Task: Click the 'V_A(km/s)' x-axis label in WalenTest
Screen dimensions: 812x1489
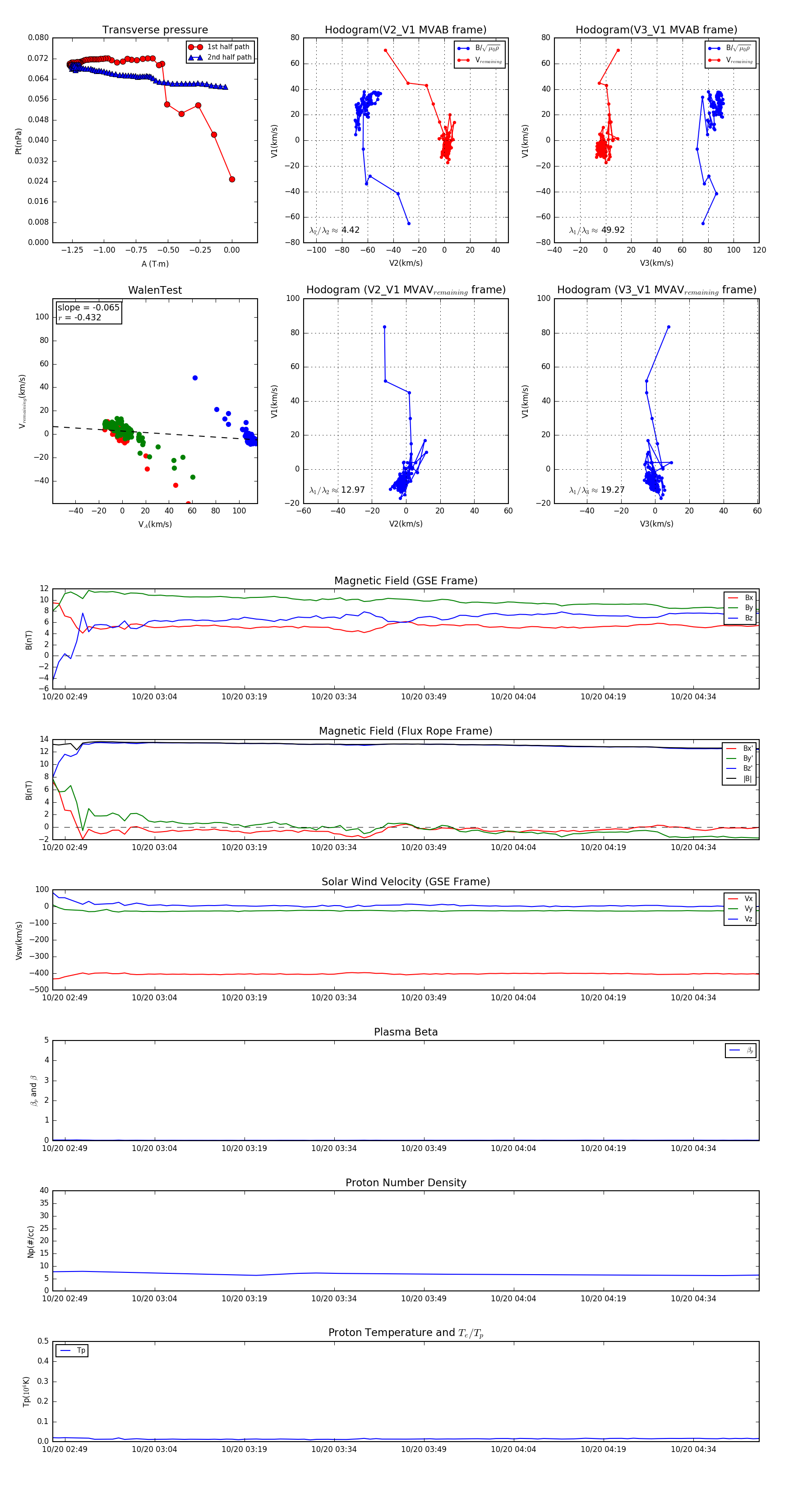Action: point(155,524)
